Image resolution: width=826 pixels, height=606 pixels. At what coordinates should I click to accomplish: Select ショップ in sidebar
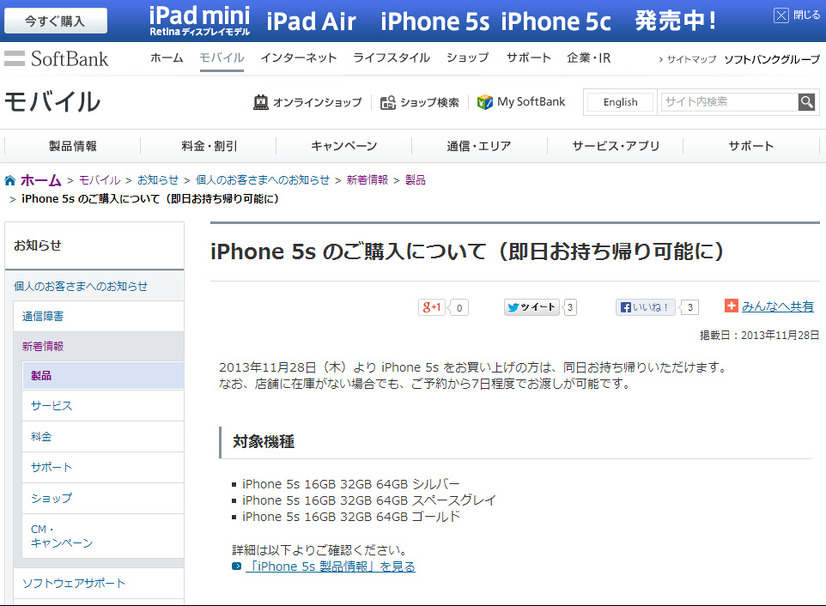coord(103,498)
